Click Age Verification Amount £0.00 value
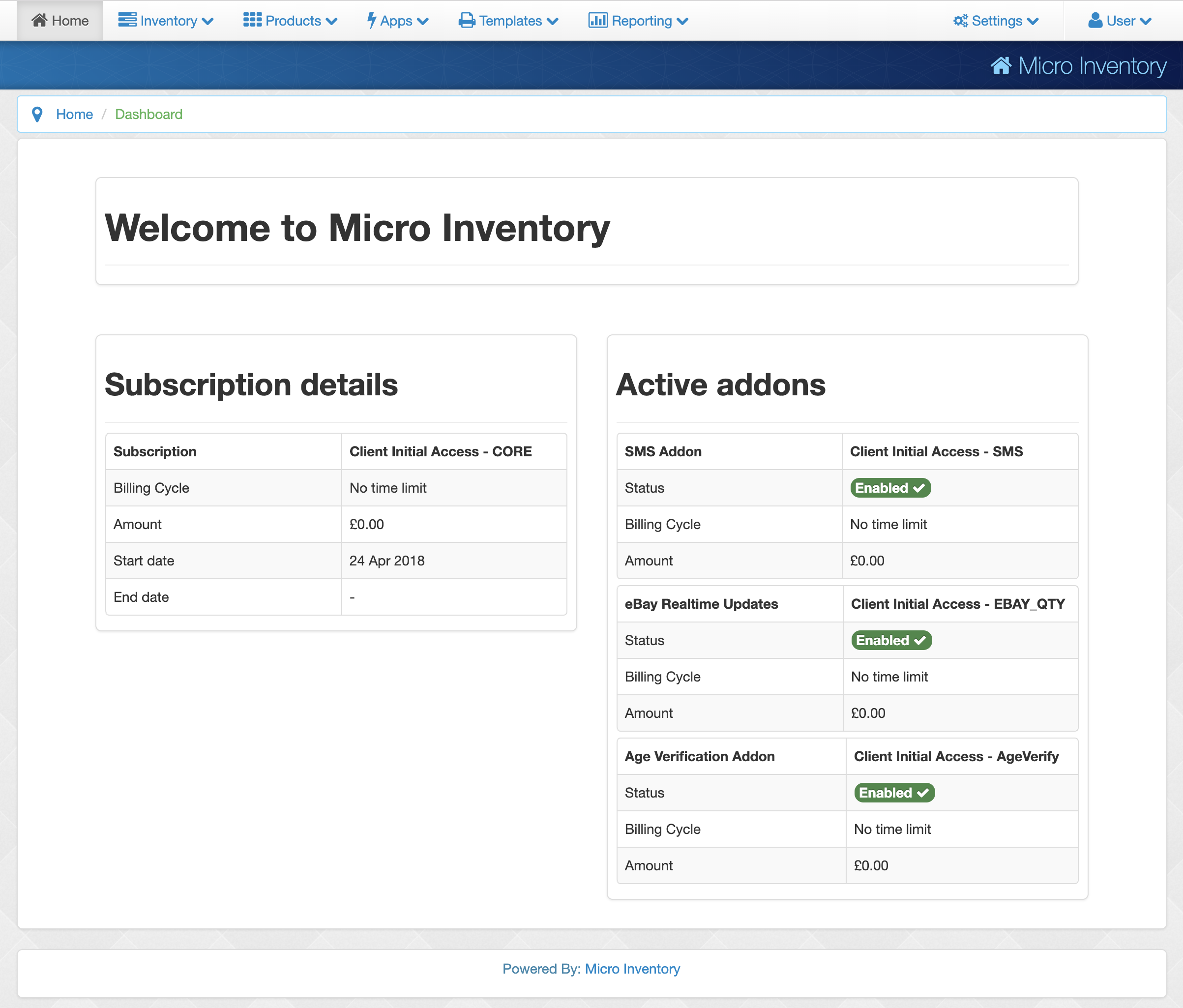 click(871, 866)
